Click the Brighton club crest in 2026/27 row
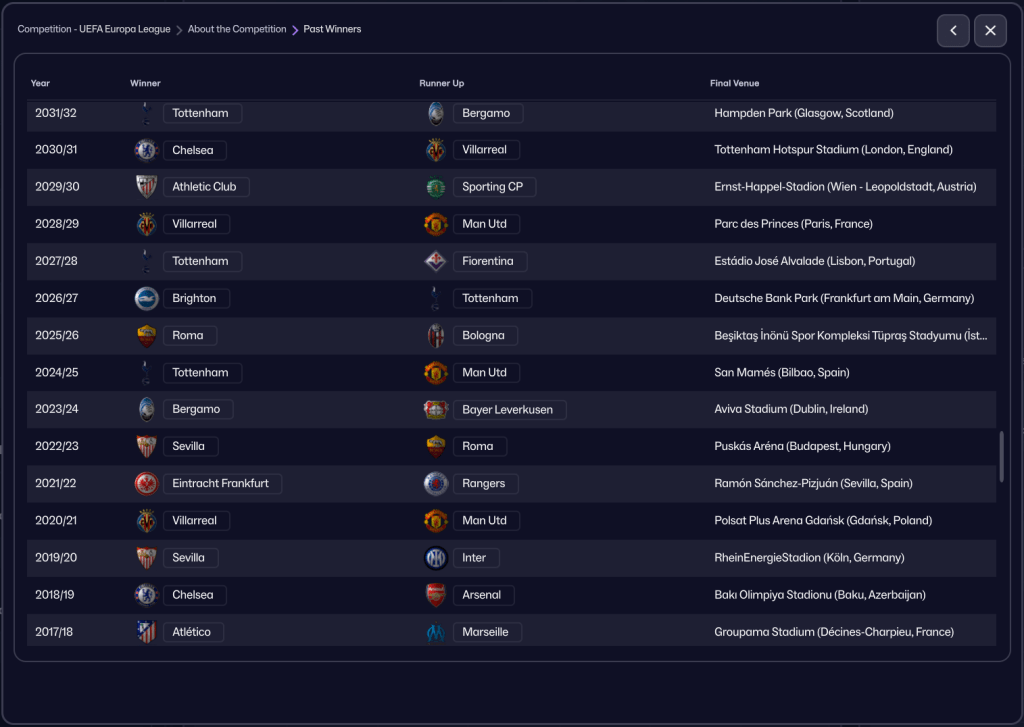The width and height of the screenshot is (1024, 727). pyautogui.click(x=147, y=298)
